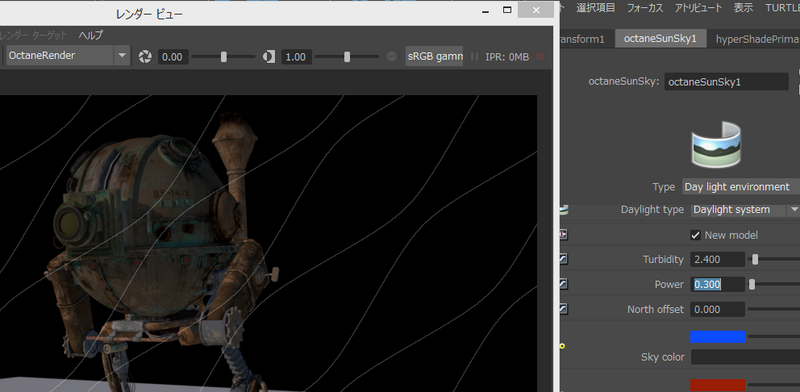Screen dimensions: 800x392
Task: Click the gamma slider handle
Action: tap(347, 57)
